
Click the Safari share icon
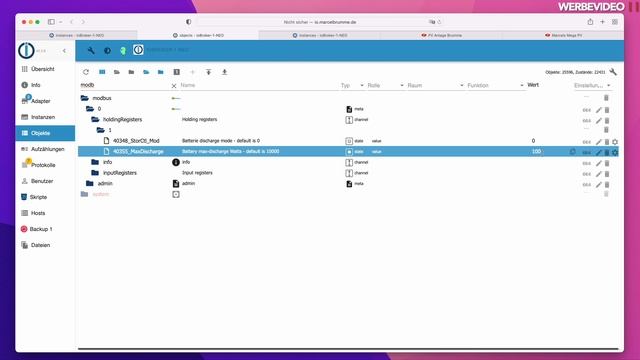[x=590, y=22]
